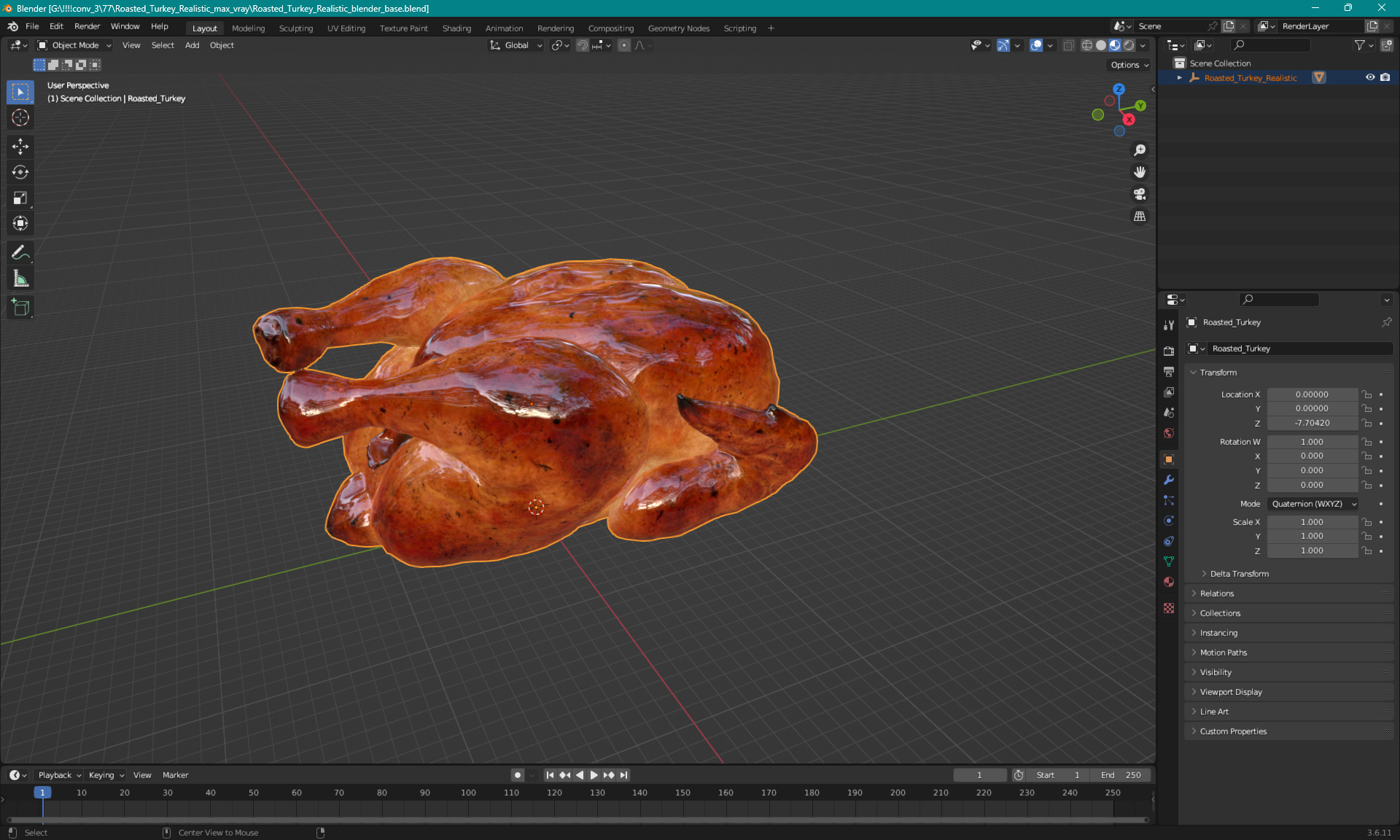Screen dimensions: 1400x840
Task: Click Location Z input field value
Action: [x=1311, y=422]
